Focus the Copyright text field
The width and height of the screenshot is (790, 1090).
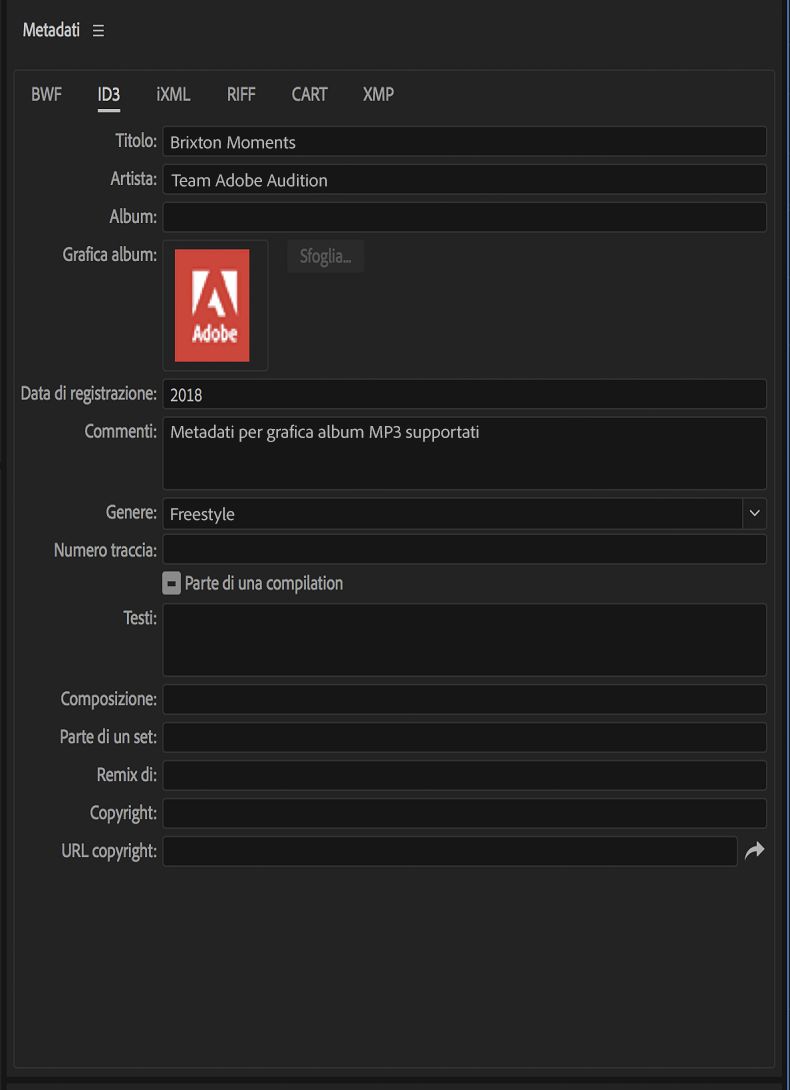point(464,813)
